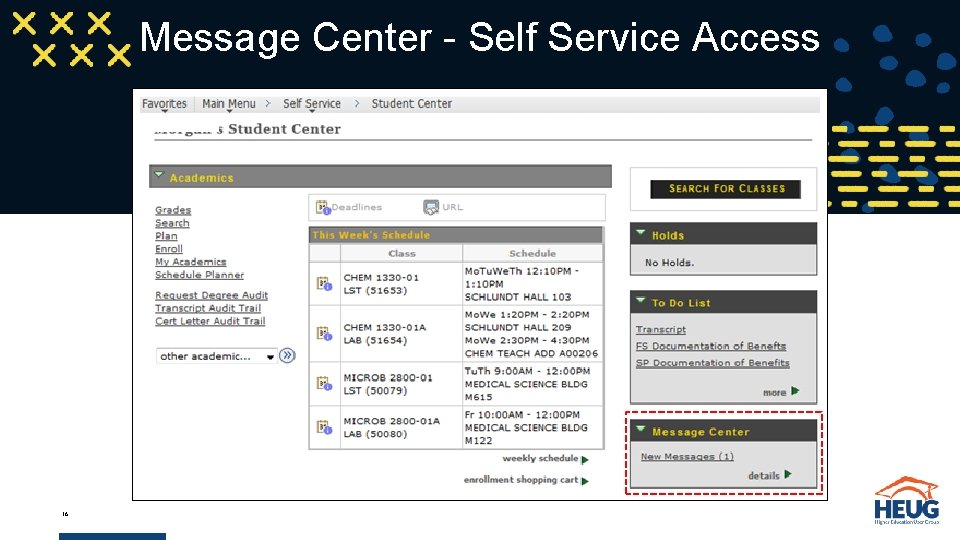Collapse the Message Center panel

[x=640, y=429]
